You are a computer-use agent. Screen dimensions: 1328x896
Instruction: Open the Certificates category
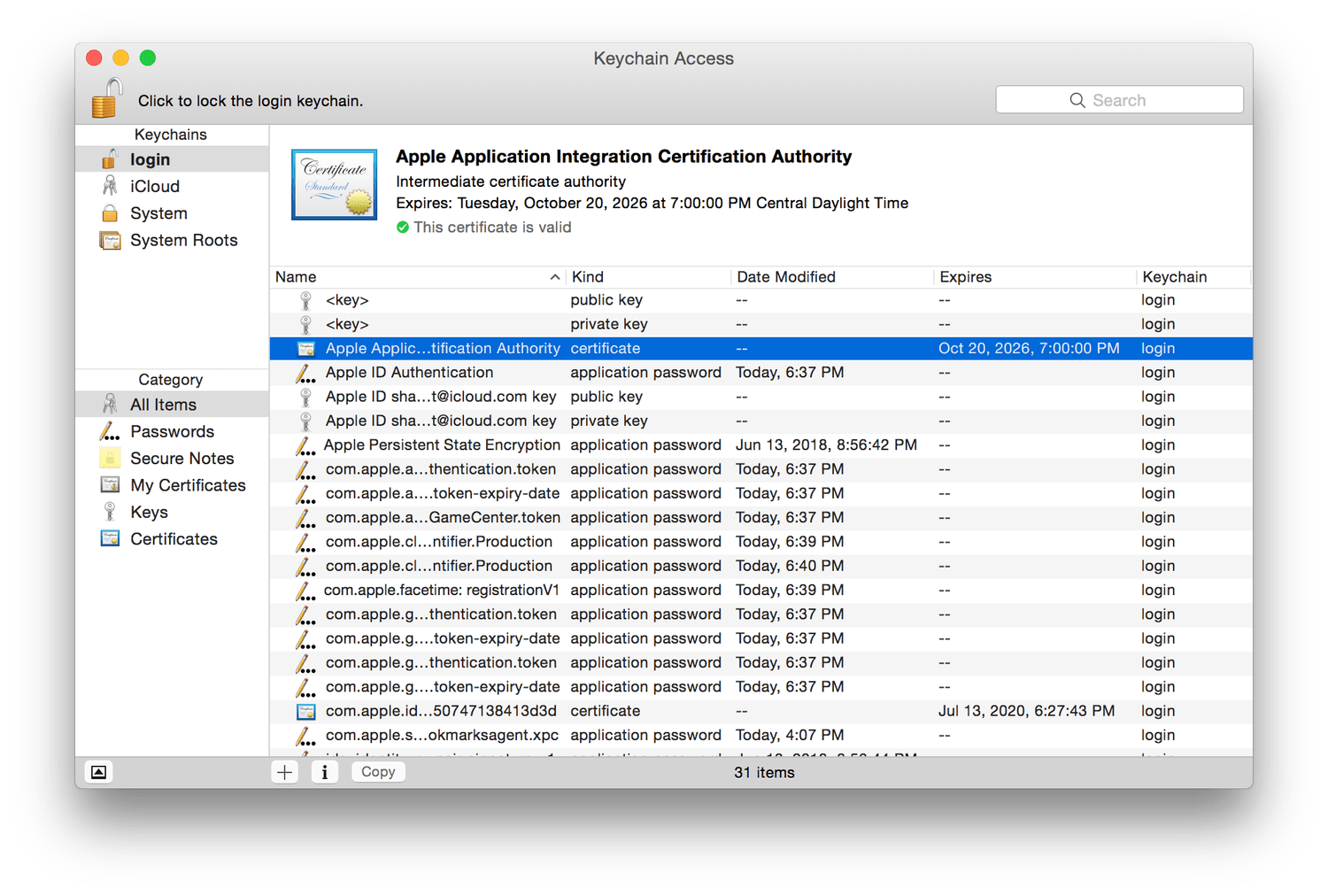[x=174, y=539]
